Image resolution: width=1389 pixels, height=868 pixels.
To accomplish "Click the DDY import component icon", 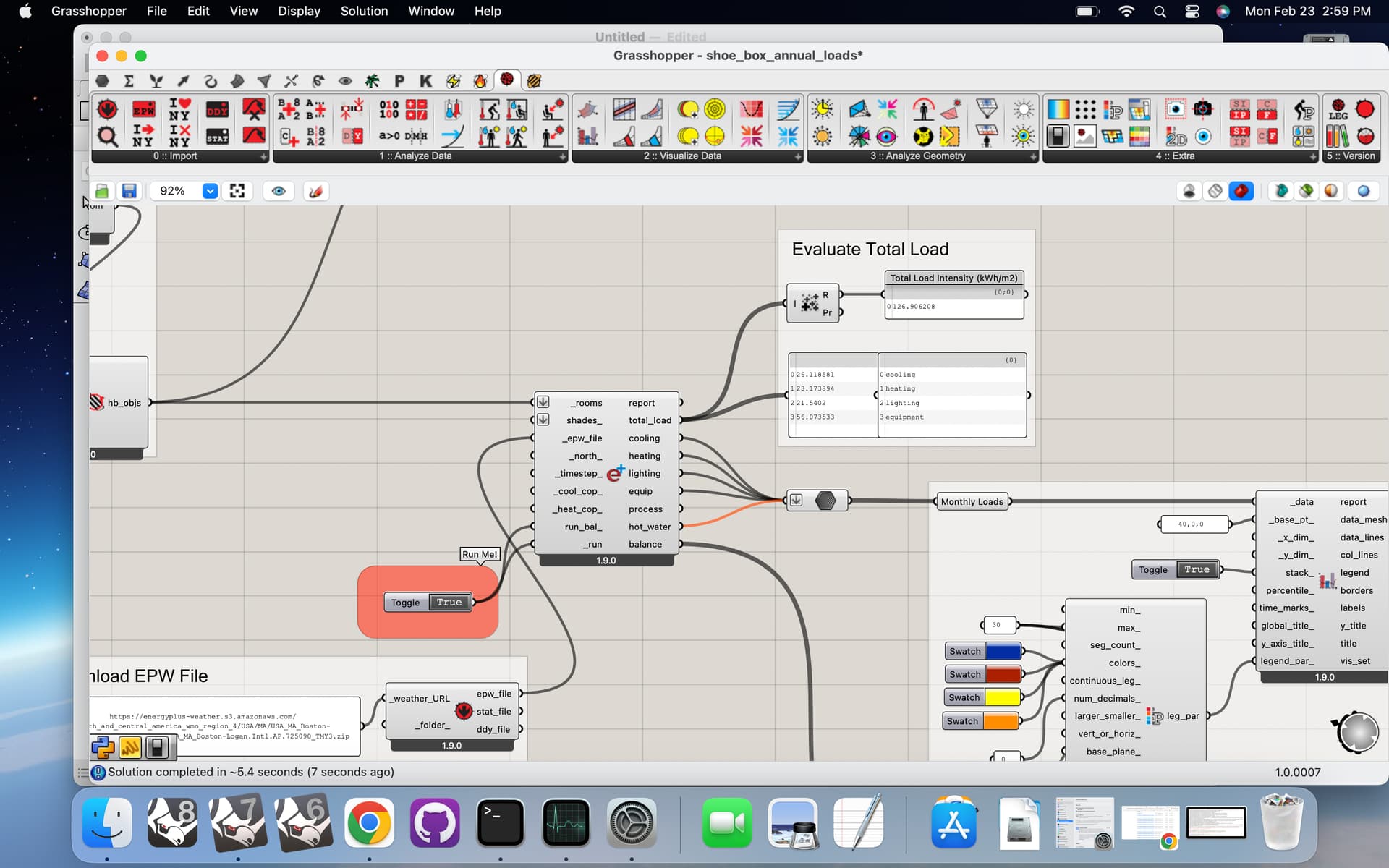I will [217, 110].
